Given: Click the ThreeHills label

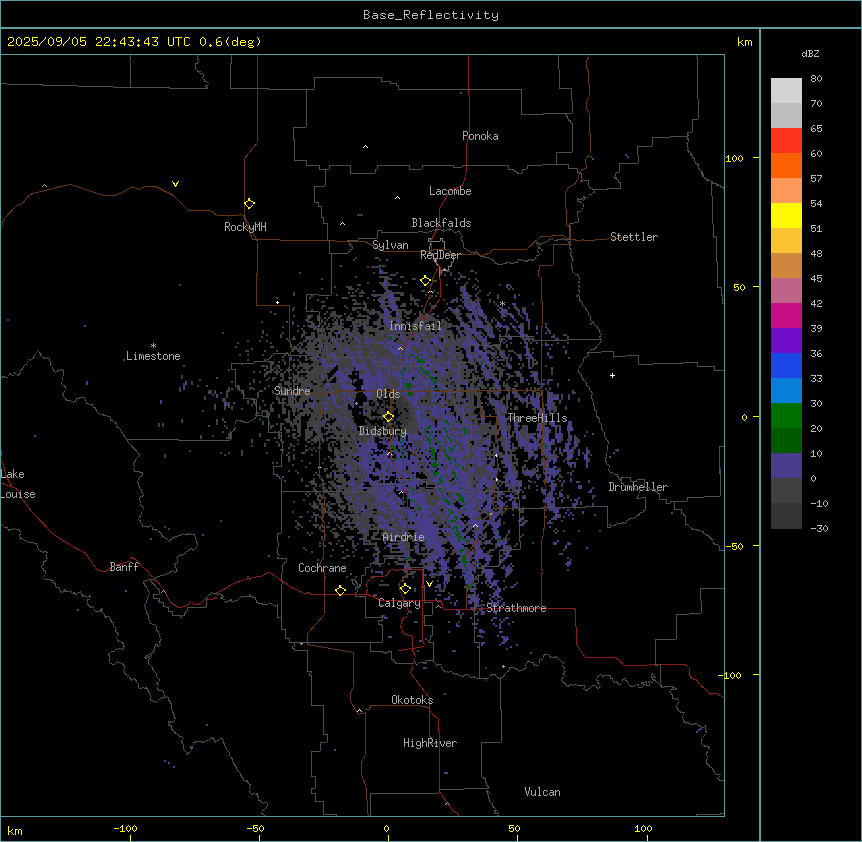Looking at the screenshot, I should [x=538, y=418].
